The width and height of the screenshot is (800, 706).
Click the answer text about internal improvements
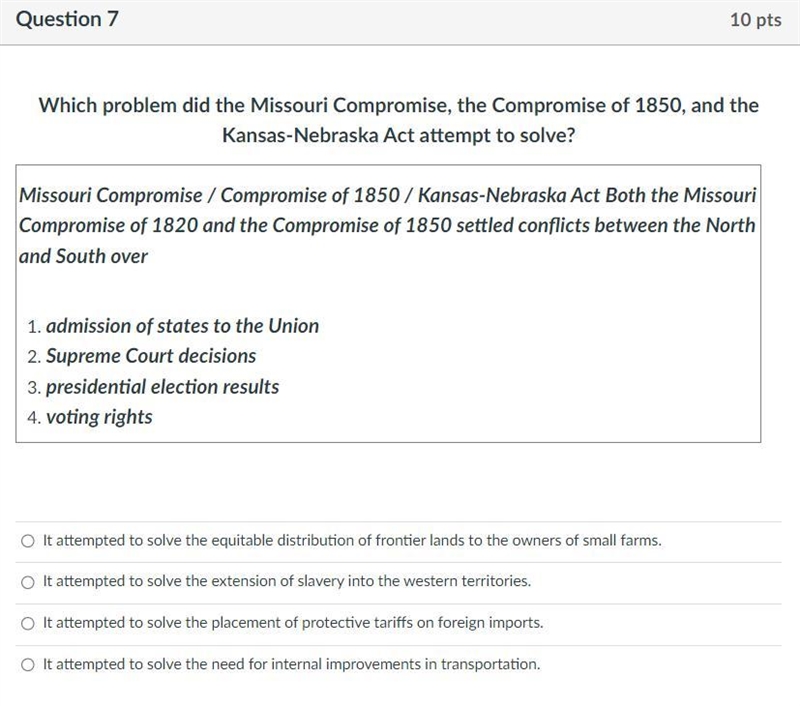pos(291,664)
